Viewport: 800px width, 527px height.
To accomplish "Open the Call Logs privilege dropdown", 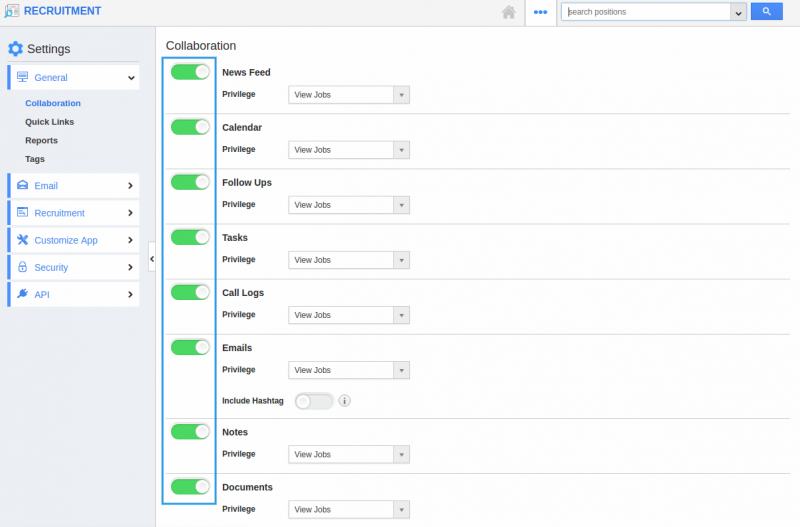I will [349, 315].
